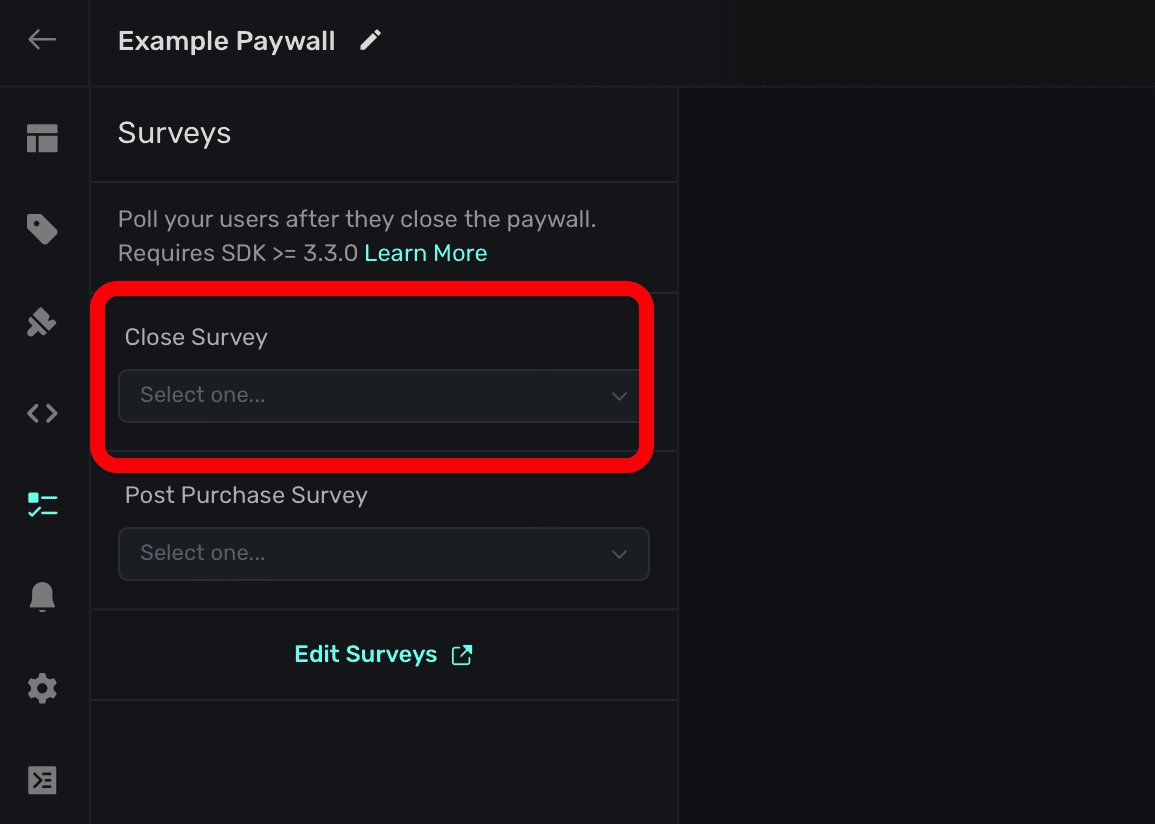Click the pencil icon to rename paywall
Image resolution: width=1155 pixels, height=824 pixels.
pyautogui.click(x=371, y=40)
